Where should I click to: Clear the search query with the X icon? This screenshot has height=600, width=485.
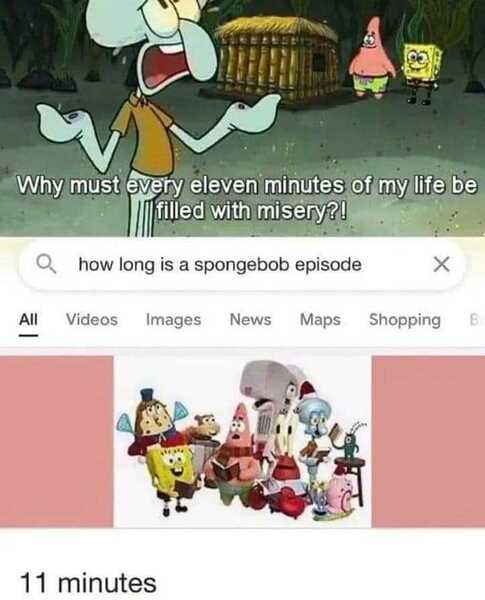pyautogui.click(x=441, y=264)
